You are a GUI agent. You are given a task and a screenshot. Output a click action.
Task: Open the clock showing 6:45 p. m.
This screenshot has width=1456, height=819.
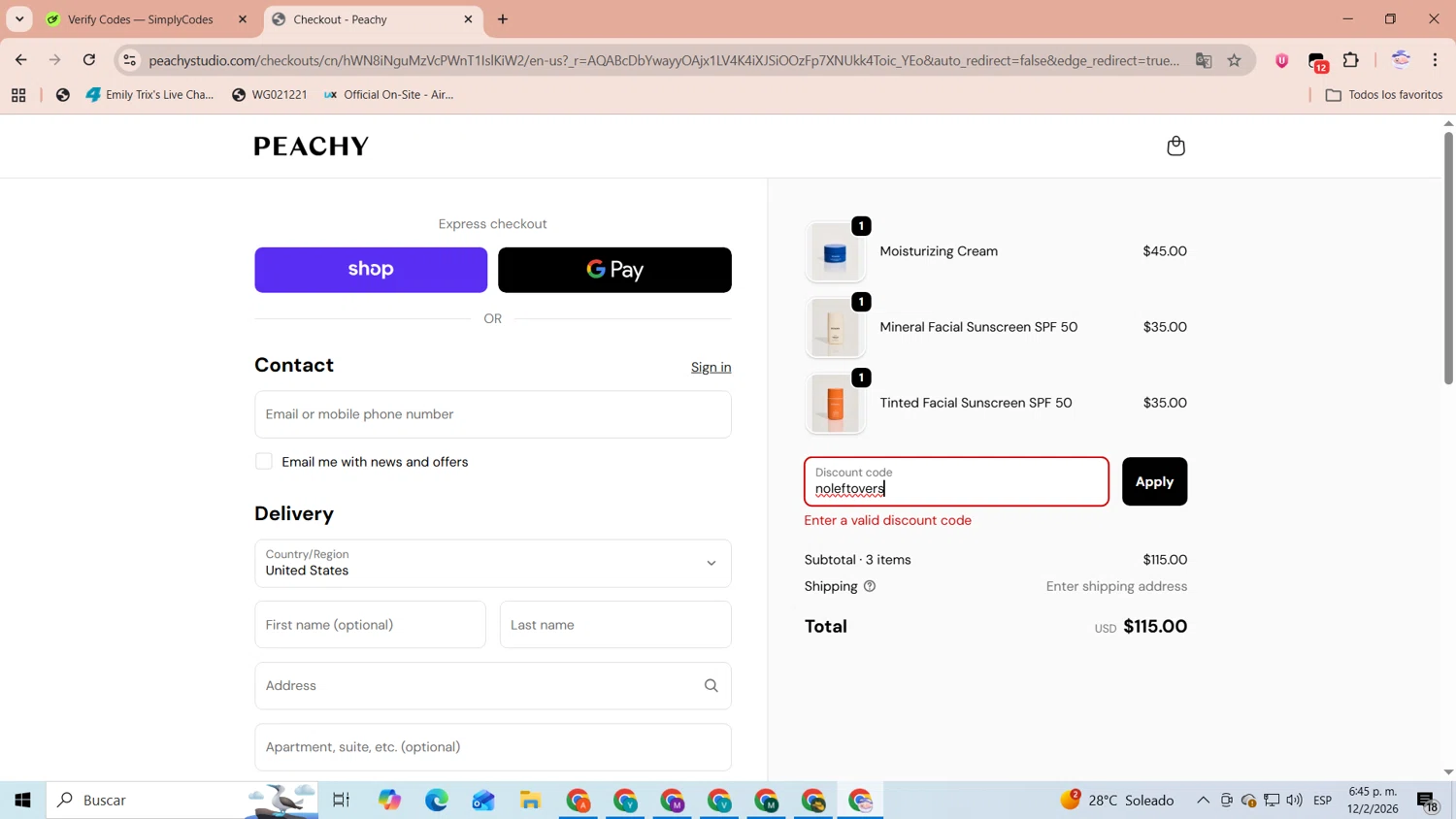pos(1373,801)
